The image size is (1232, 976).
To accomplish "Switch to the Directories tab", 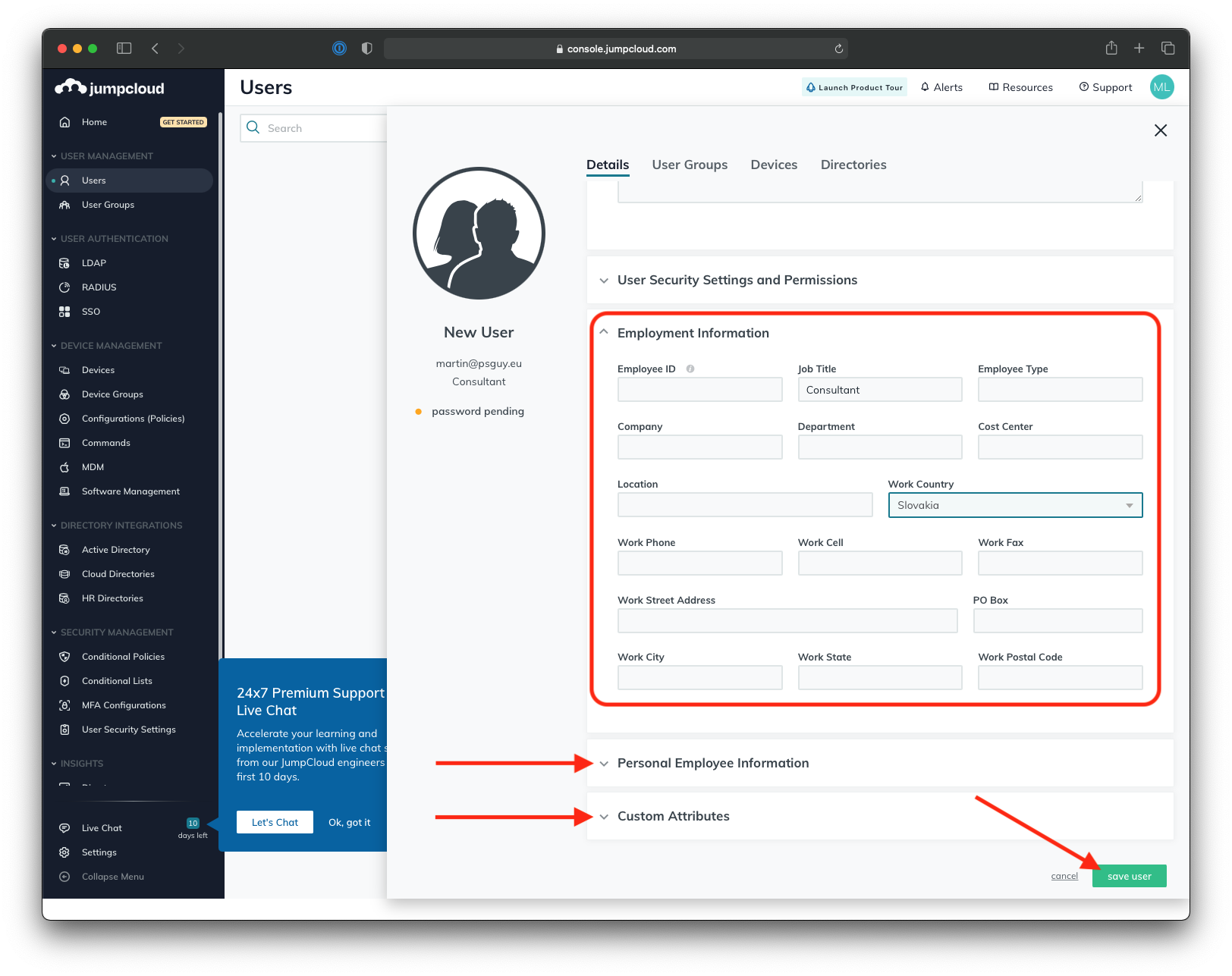I will pyautogui.click(x=853, y=165).
